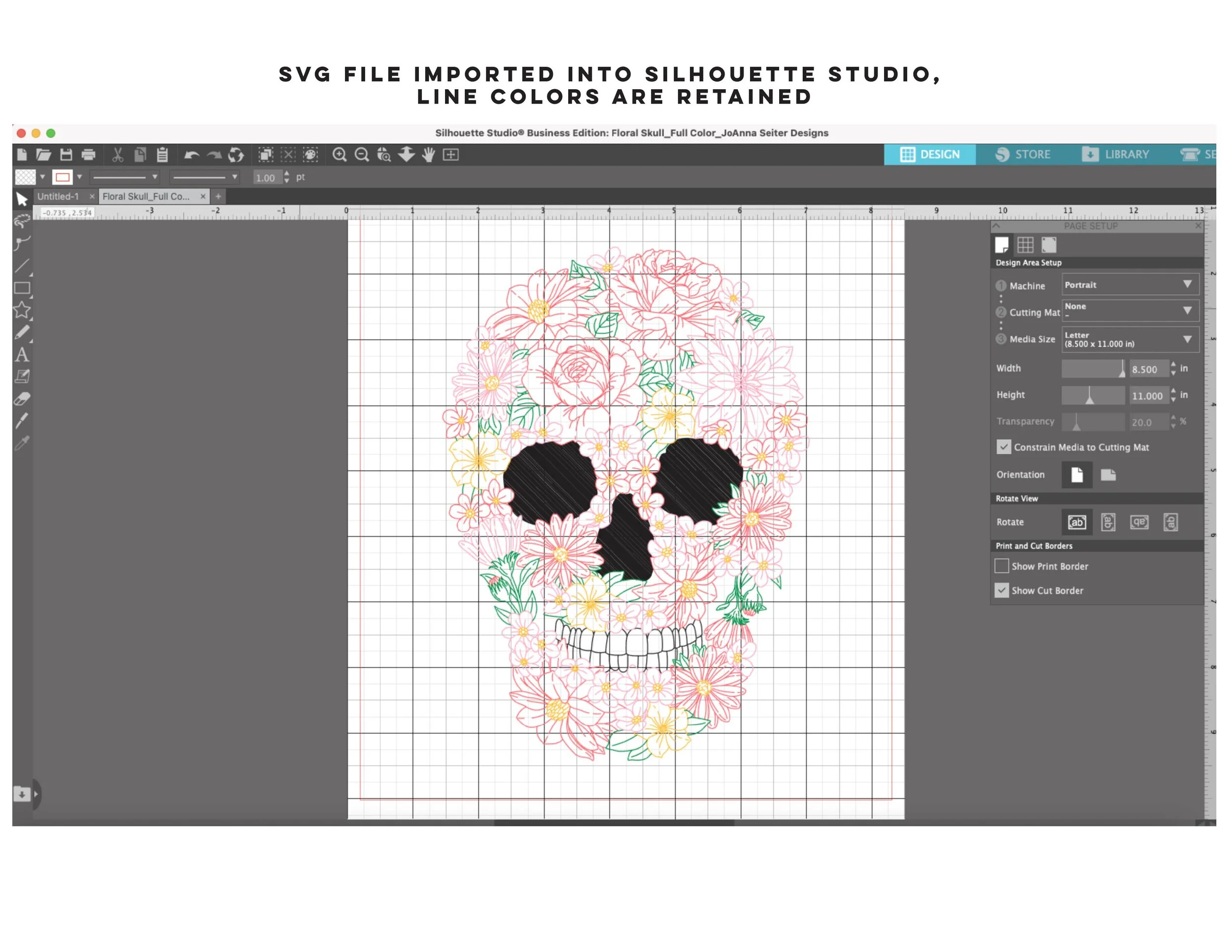Uncheck Show Cut Border checkbox
This screenshot has width=1232, height=952.
[x=1001, y=590]
